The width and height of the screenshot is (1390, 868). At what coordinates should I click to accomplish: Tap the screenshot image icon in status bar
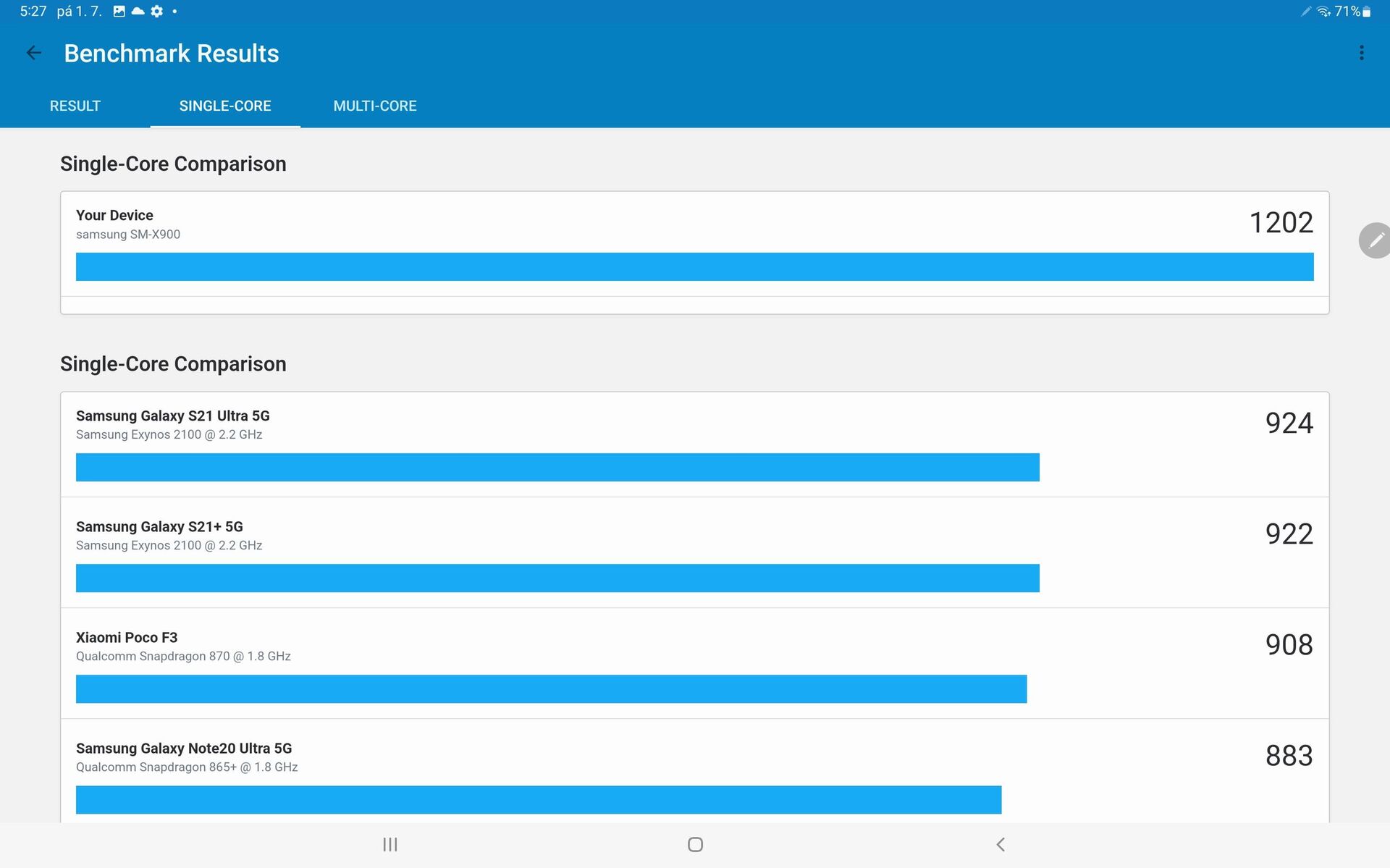coord(119,11)
